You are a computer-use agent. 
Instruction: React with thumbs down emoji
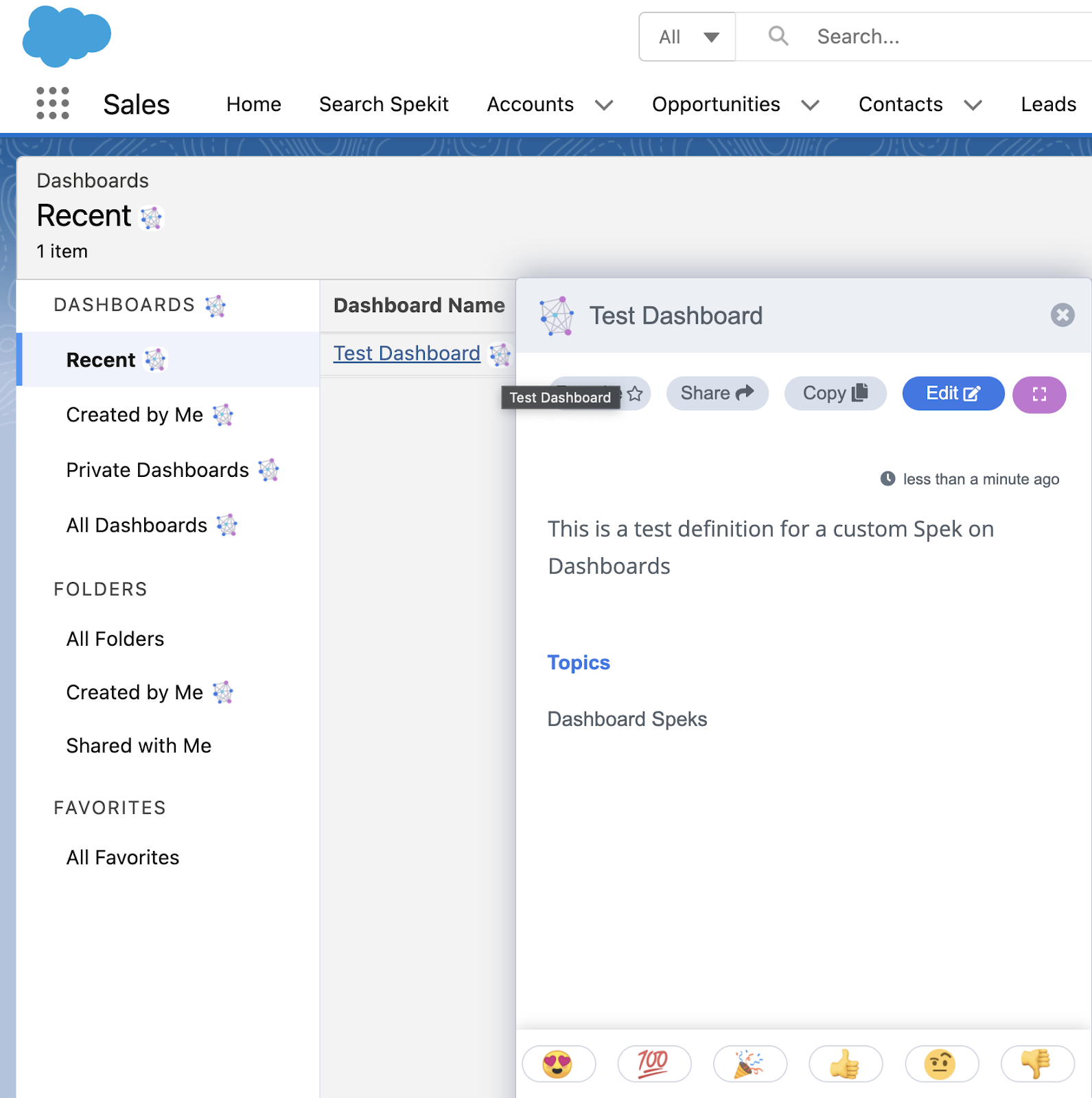pos(1037,1064)
